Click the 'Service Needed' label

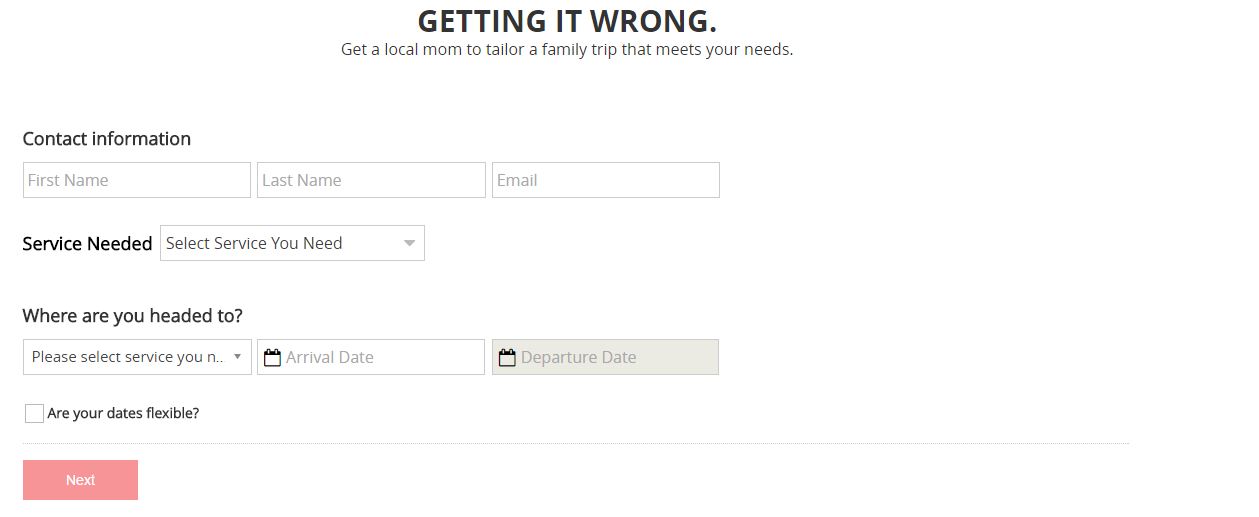[x=87, y=244]
